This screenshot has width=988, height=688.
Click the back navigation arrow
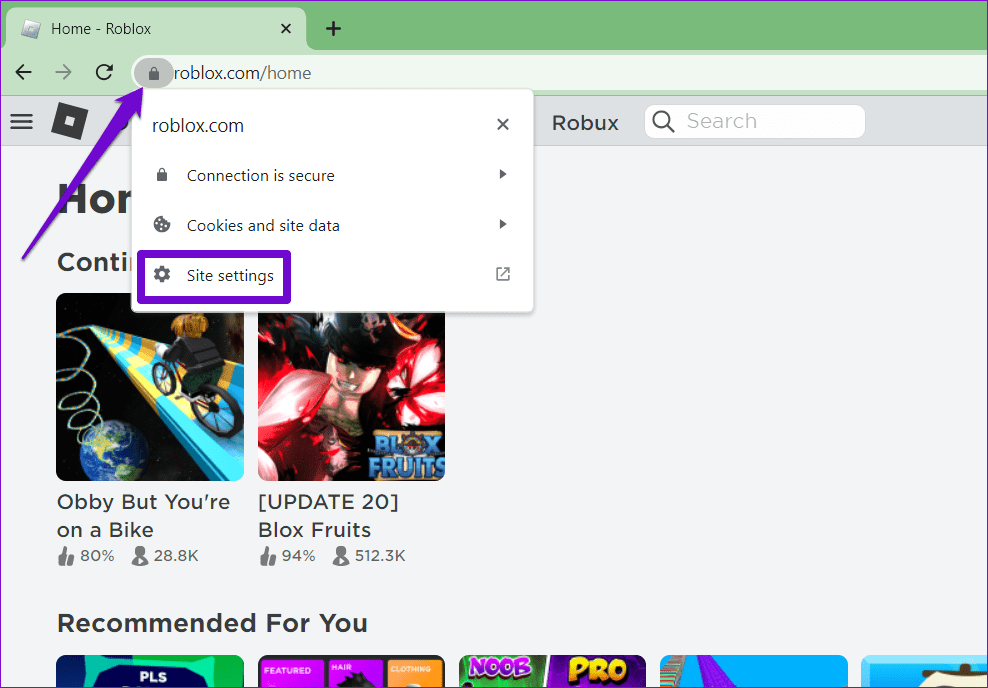pyautogui.click(x=23, y=72)
